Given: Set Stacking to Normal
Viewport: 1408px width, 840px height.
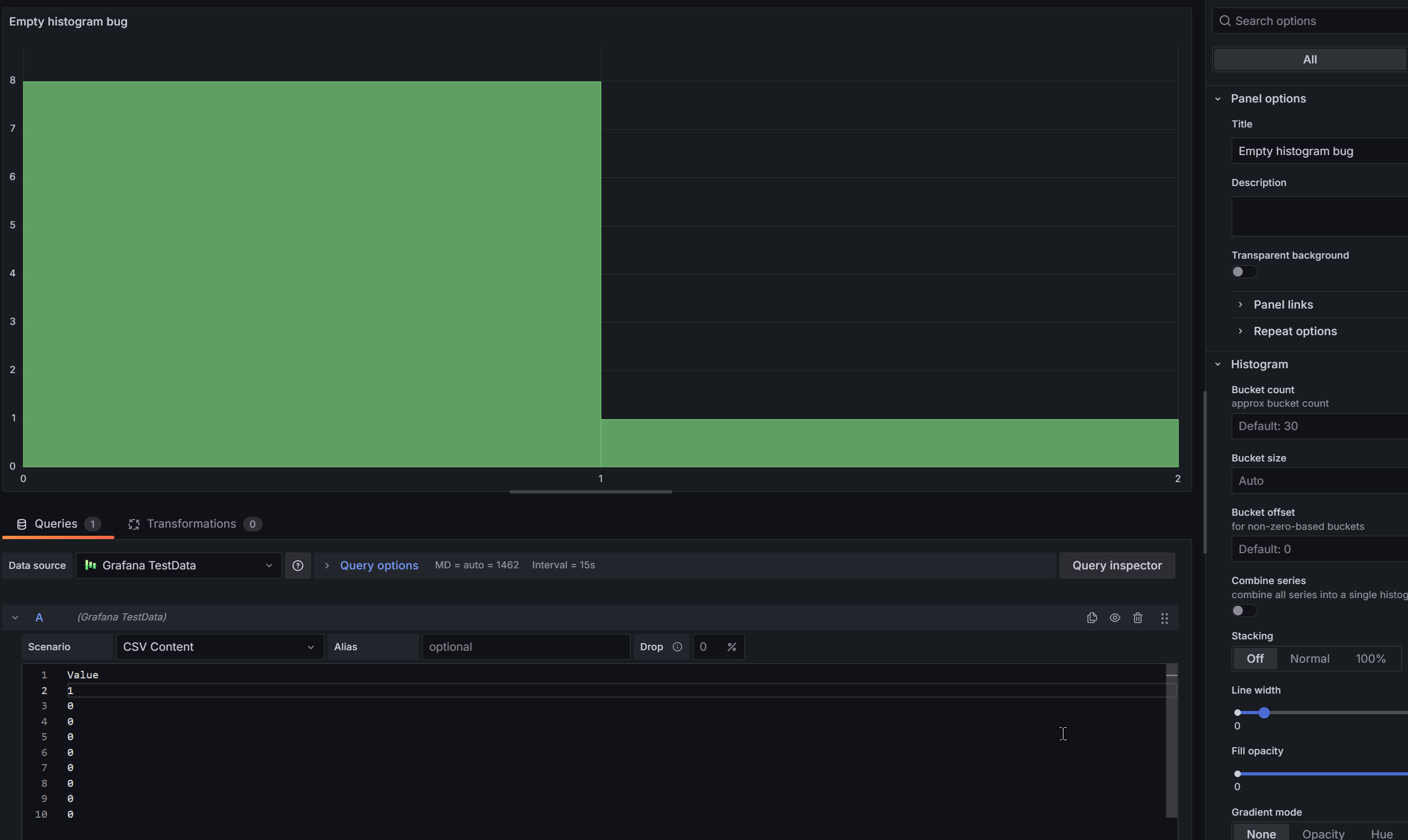Looking at the screenshot, I should (x=1309, y=658).
